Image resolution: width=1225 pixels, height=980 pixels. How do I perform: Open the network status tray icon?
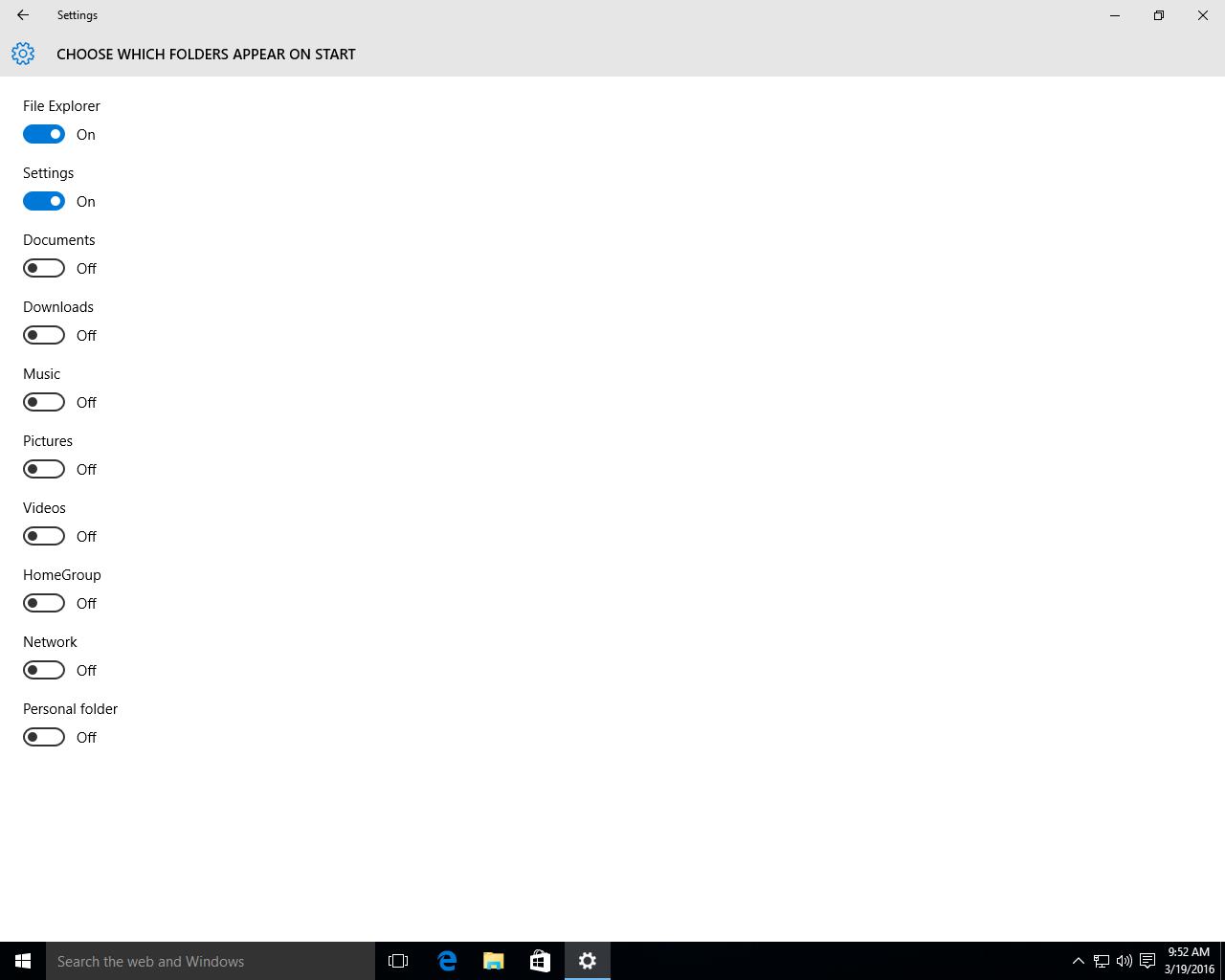[x=1102, y=961]
